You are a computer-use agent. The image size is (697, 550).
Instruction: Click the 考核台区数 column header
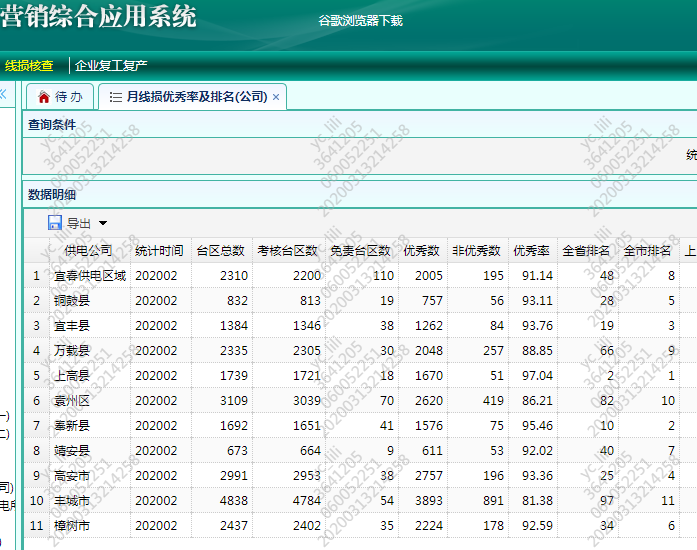pos(288,250)
